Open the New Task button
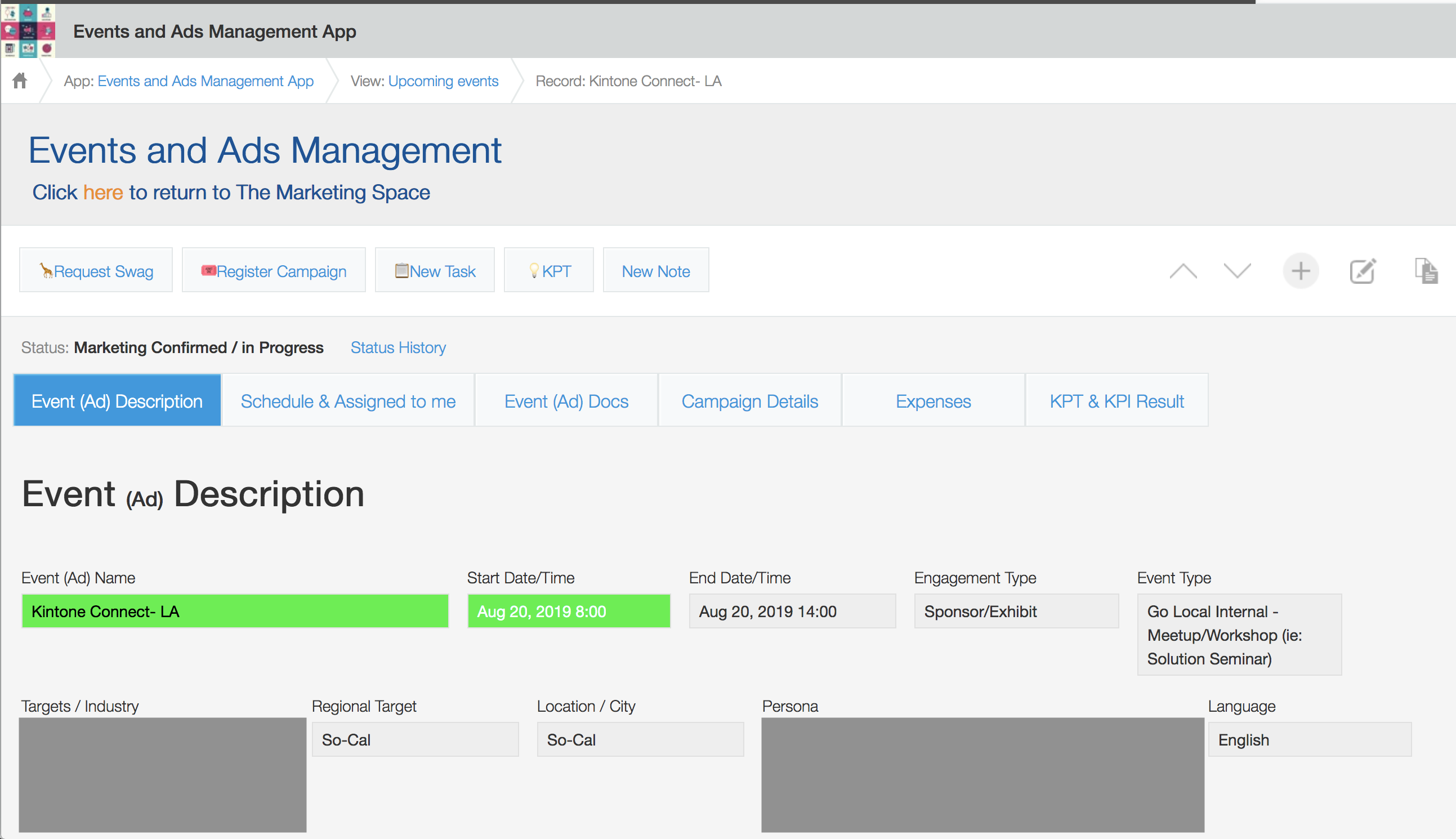 (x=435, y=271)
